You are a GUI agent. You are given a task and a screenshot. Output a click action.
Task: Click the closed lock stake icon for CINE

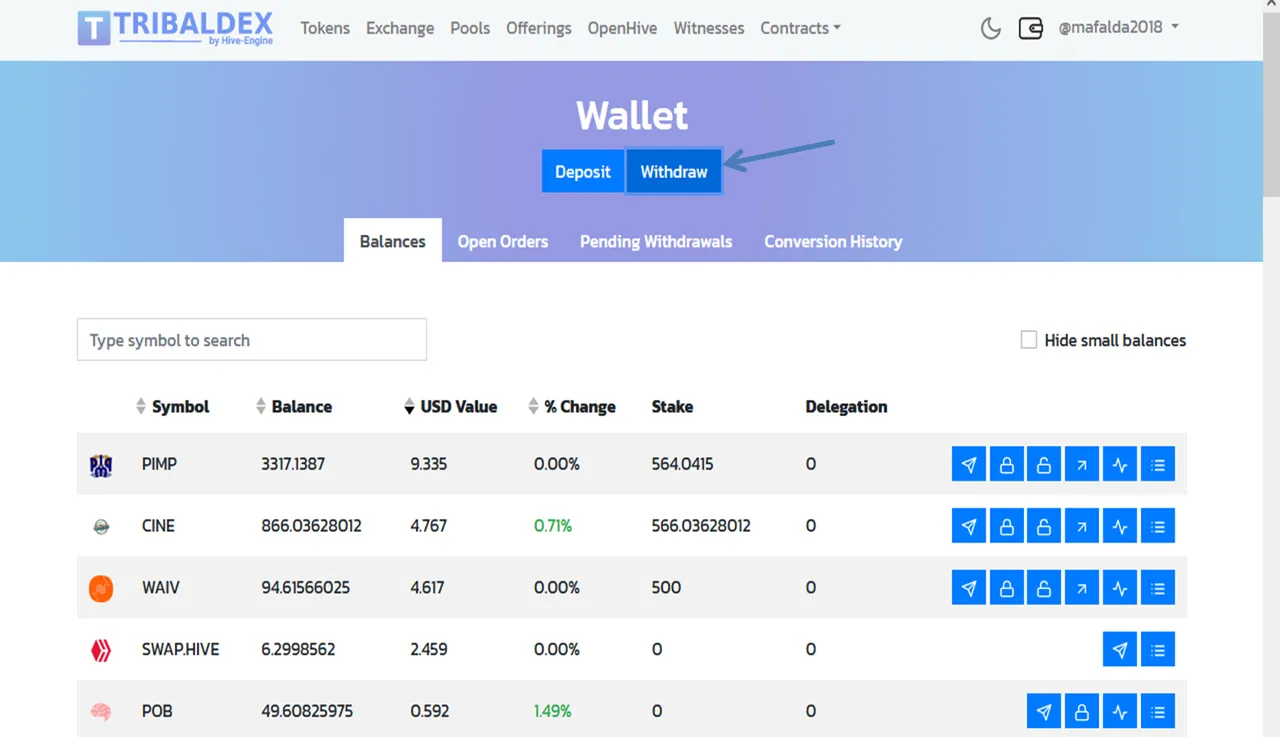coord(1007,526)
